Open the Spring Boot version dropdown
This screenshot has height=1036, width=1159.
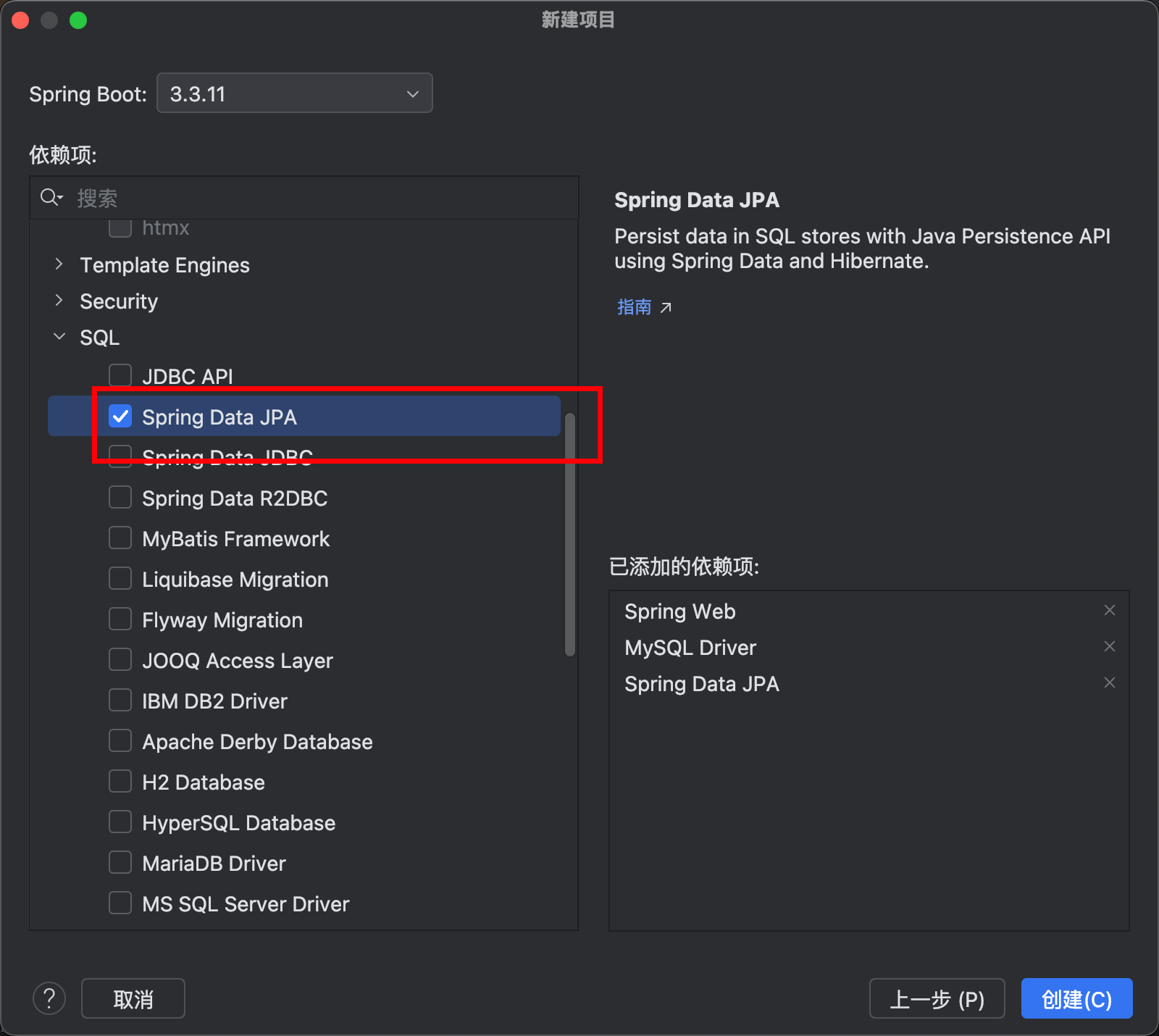point(294,93)
